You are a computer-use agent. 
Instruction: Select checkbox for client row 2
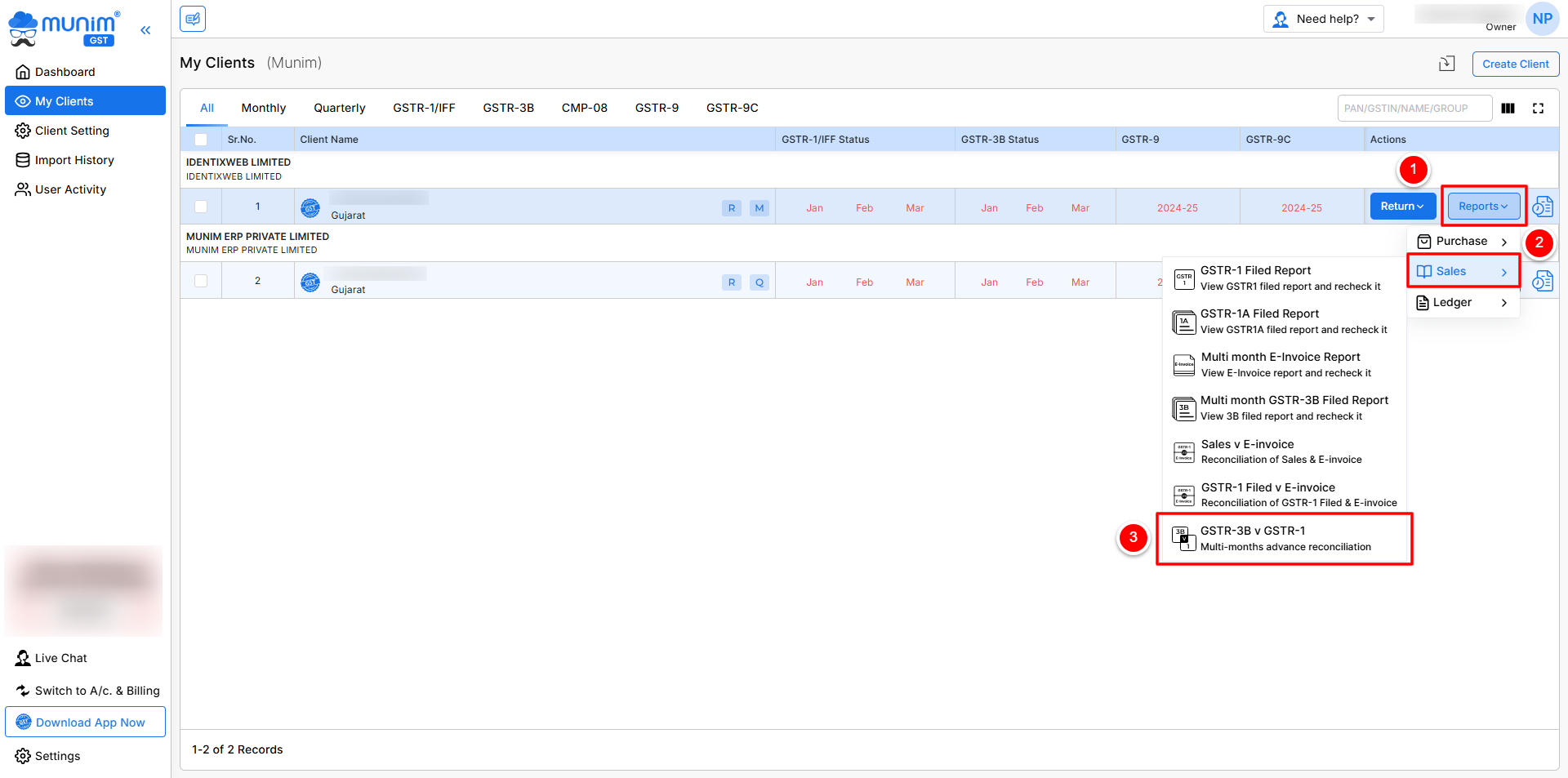pos(201,282)
